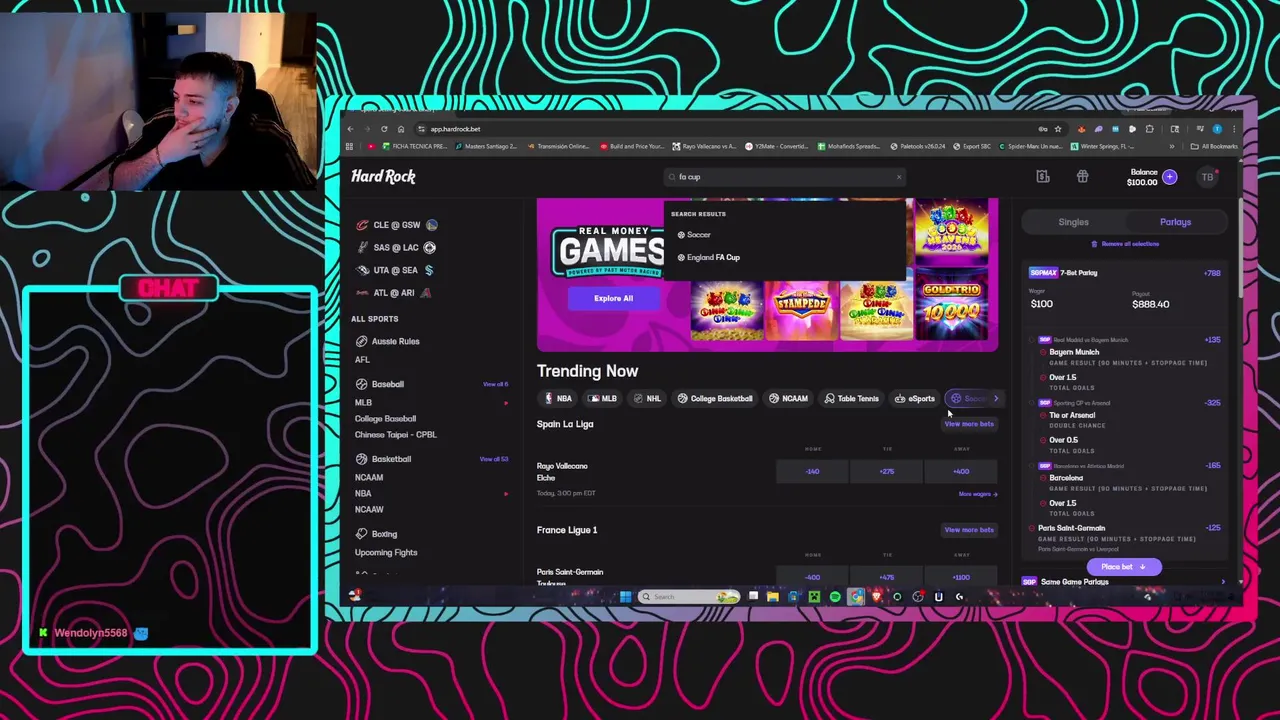The height and width of the screenshot is (720, 1280).
Task: Click More wagers for Rayo Vallecano match
Action: tap(977, 494)
